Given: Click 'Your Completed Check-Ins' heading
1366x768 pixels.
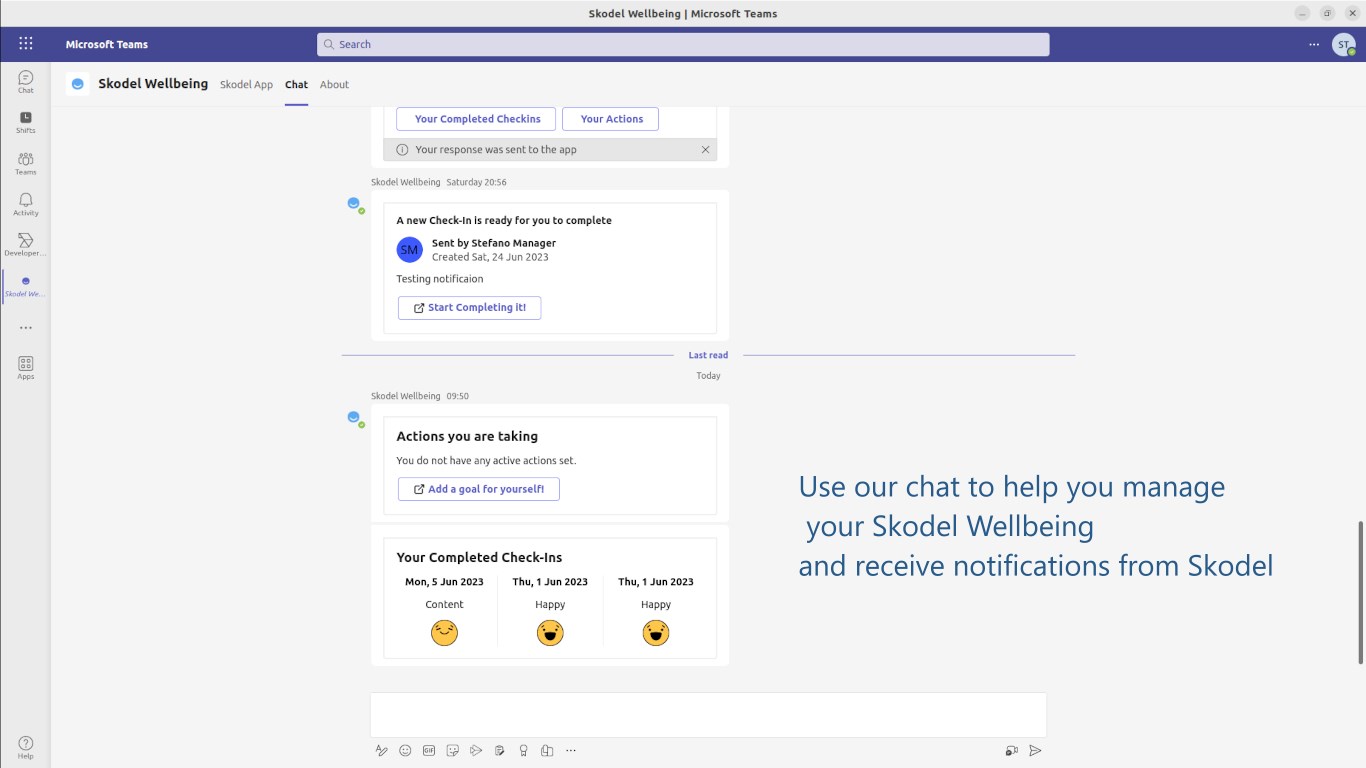Looking at the screenshot, I should (x=479, y=557).
